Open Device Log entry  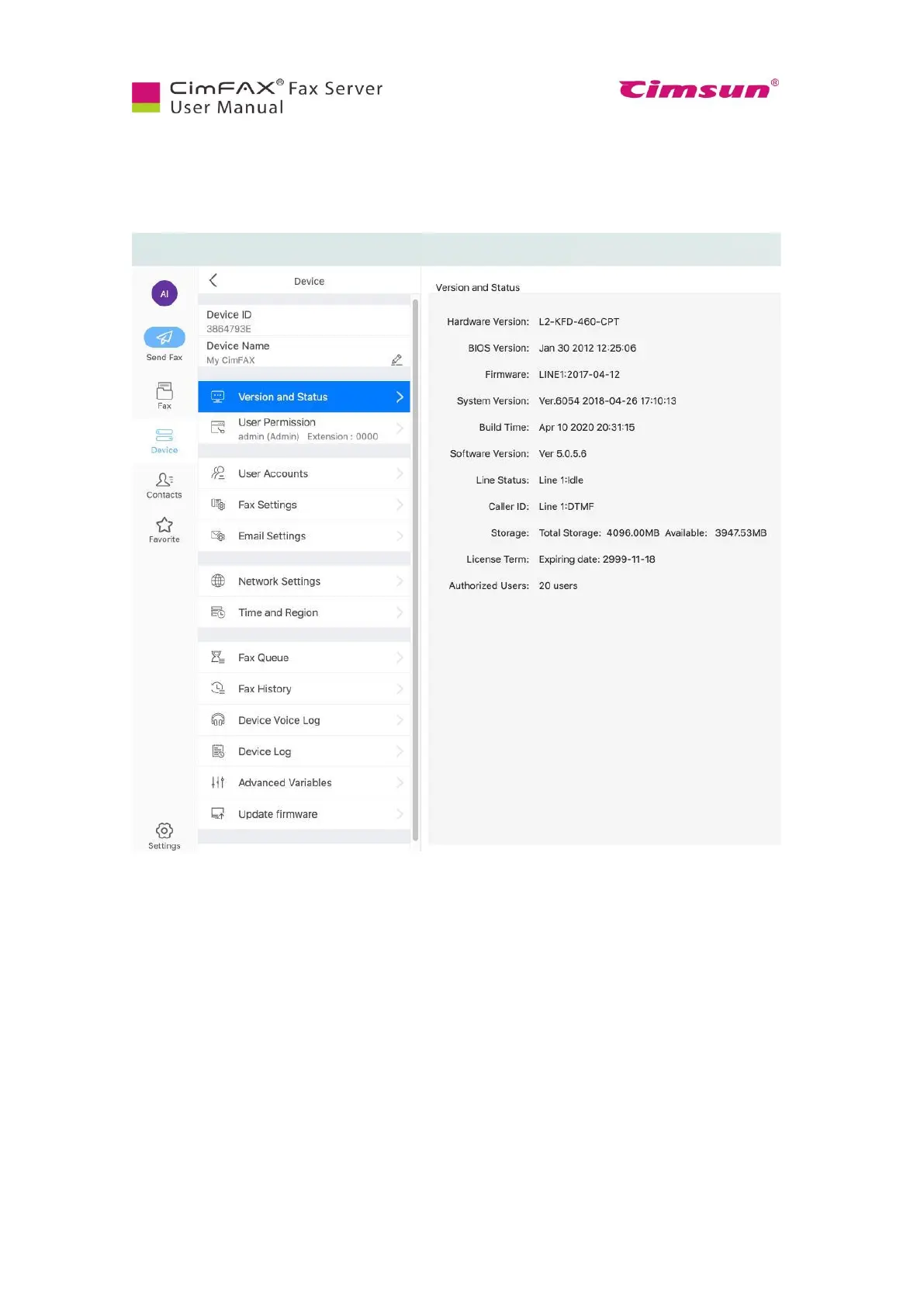(304, 751)
